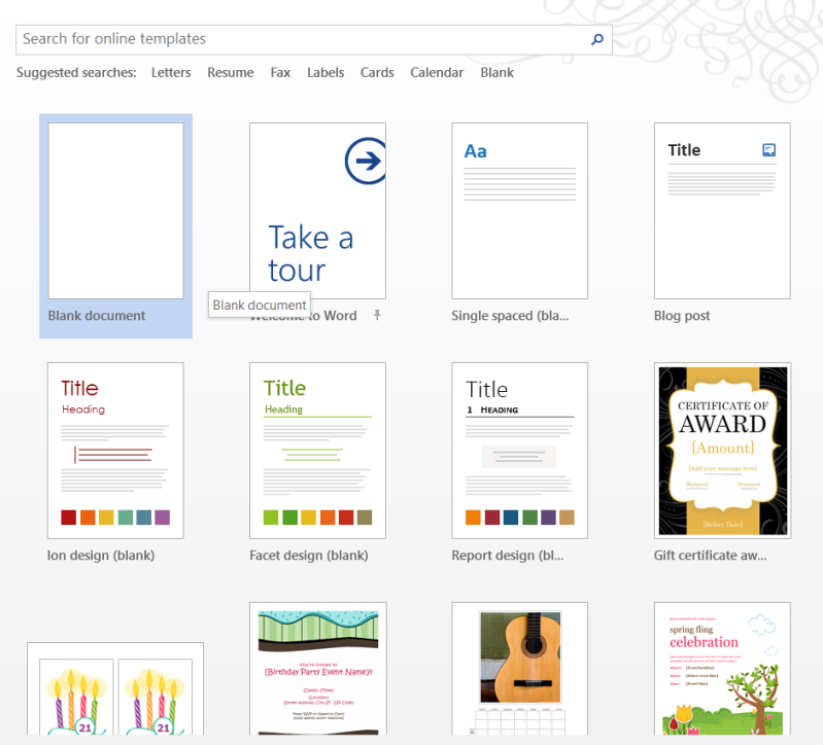Click the search magnifier icon
The width and height of the screenshot is (823, 745).
click(x=597, y=40)
